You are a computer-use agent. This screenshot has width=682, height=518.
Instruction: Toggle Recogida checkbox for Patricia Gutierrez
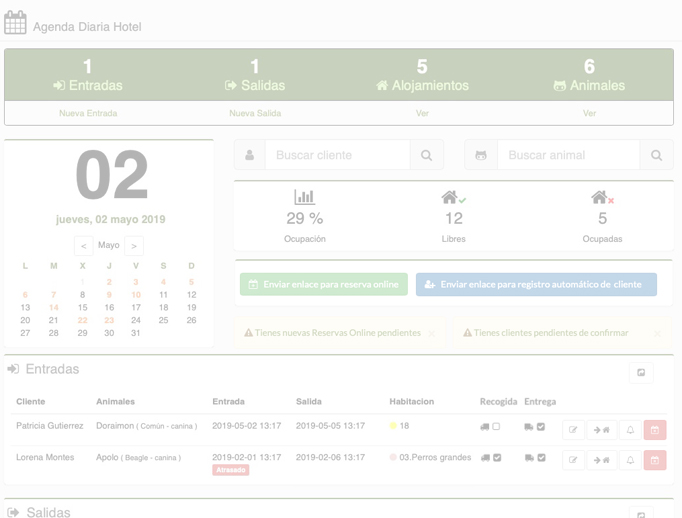tap(496, 427)
